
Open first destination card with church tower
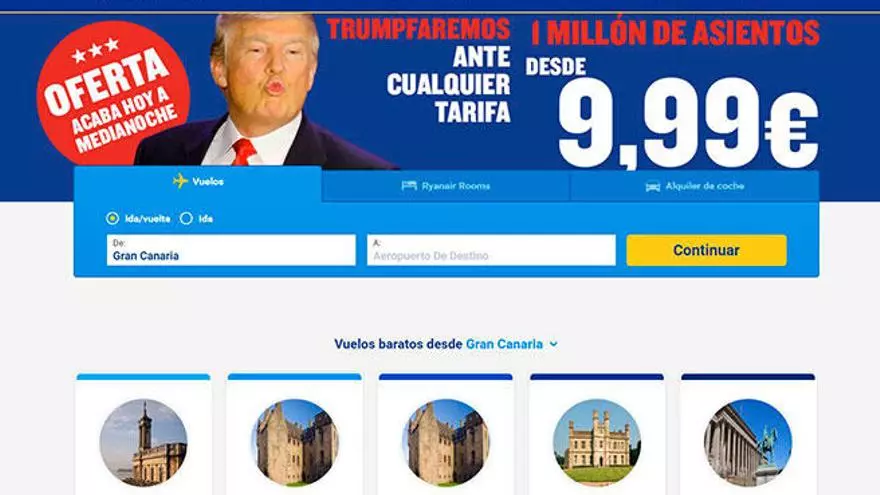tap(144, 434)
